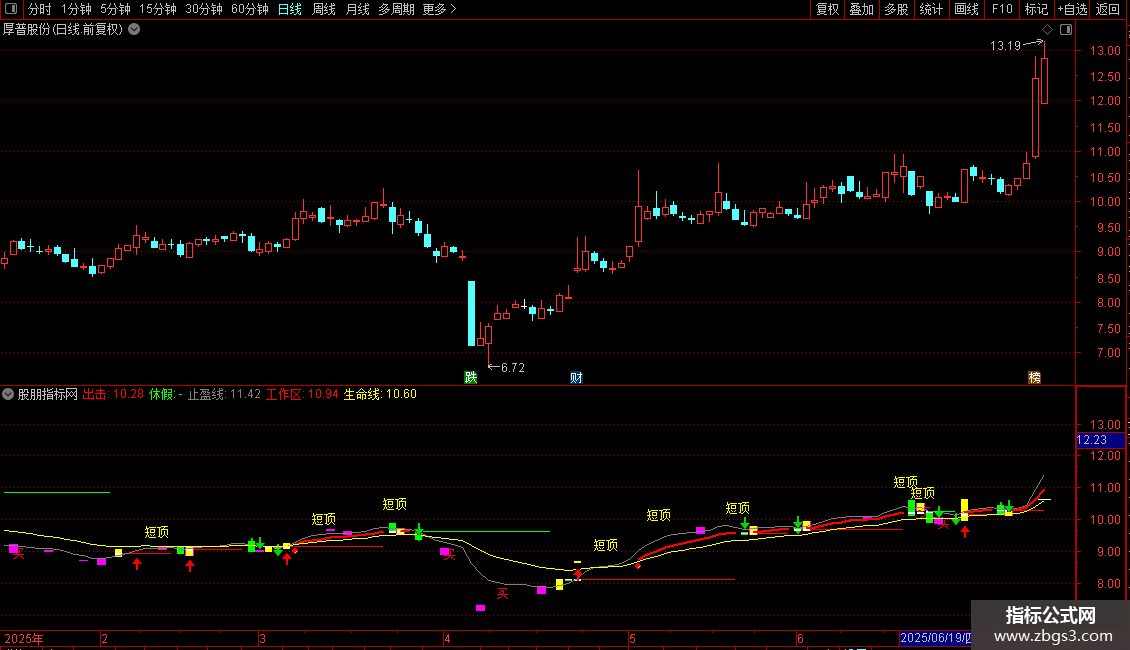
Task: Click the green 跌 event marker
Action: (471, 378)
